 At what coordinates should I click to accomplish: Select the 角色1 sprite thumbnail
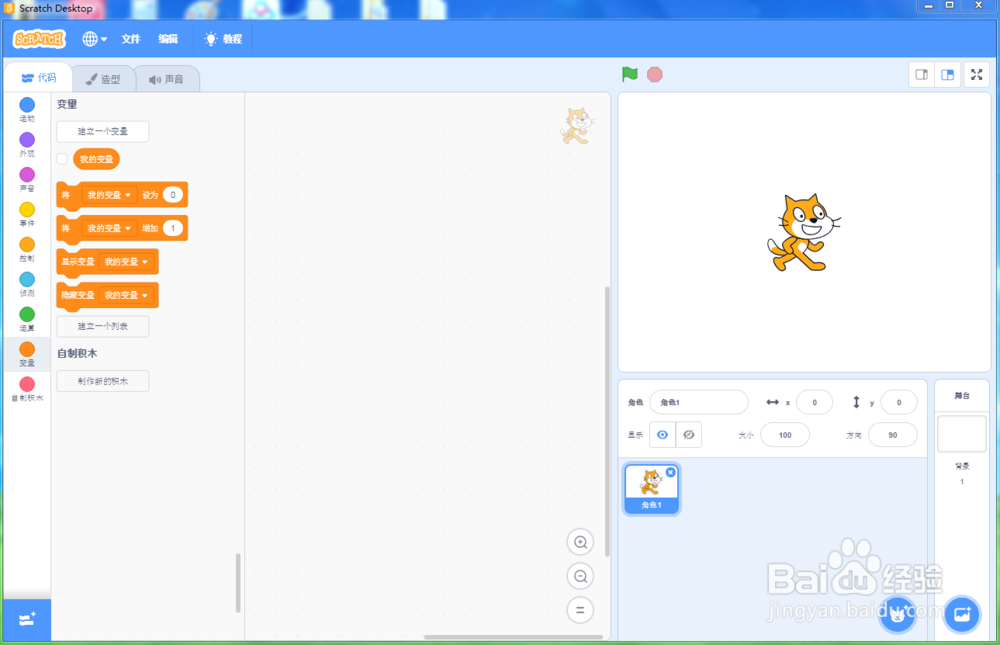pyautogui.click(x=651, y=489)
